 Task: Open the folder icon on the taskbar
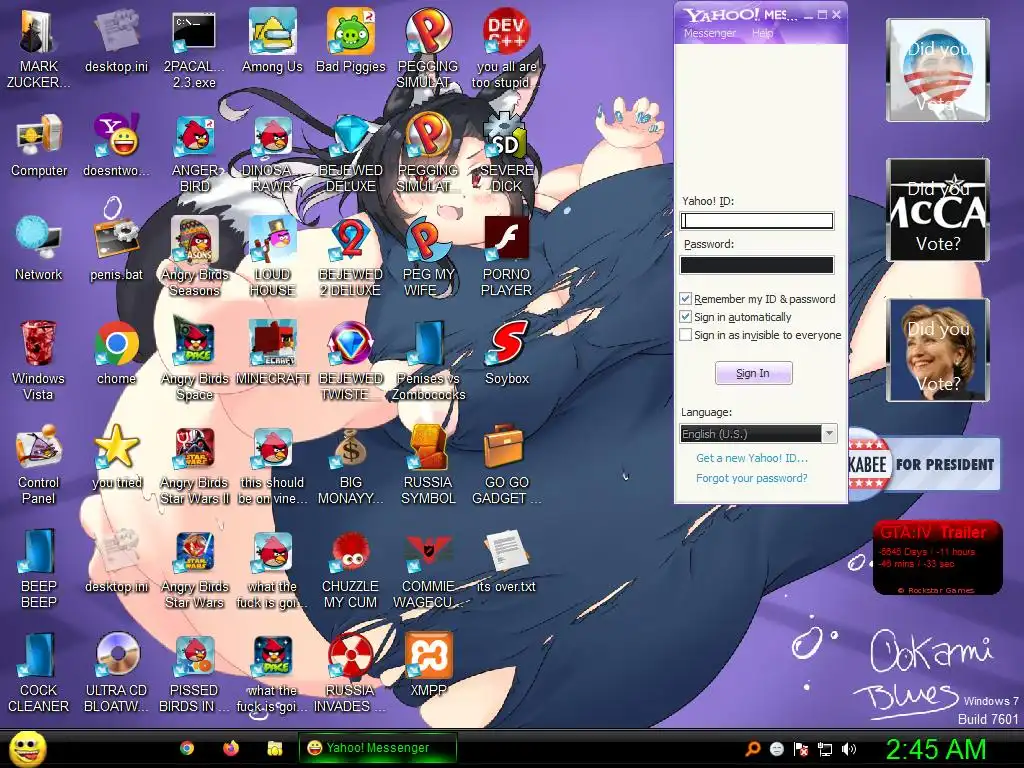[x=274, y=748]
